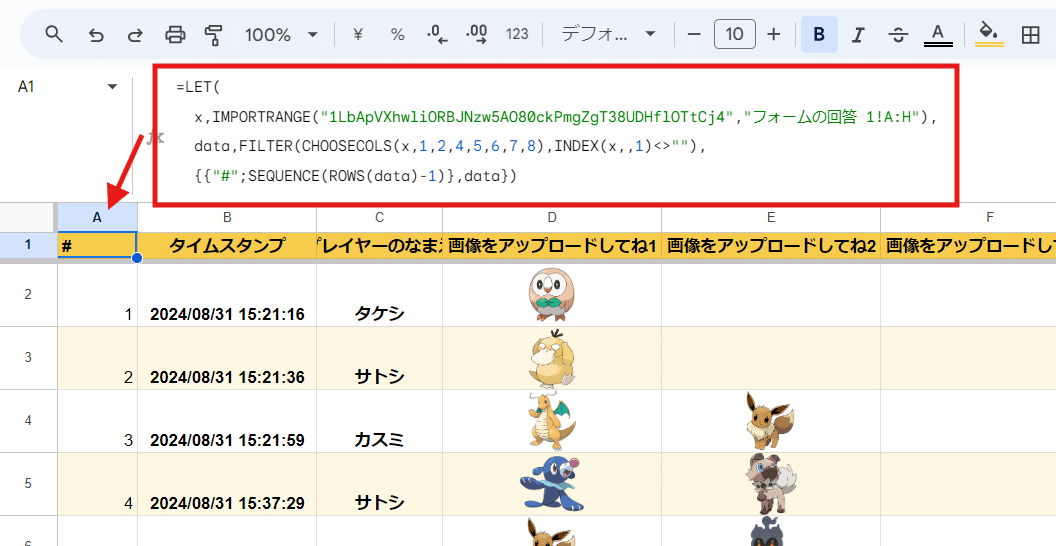1056x546 pixels.
Task: Select column B header
Action: (x=227, y=217)
